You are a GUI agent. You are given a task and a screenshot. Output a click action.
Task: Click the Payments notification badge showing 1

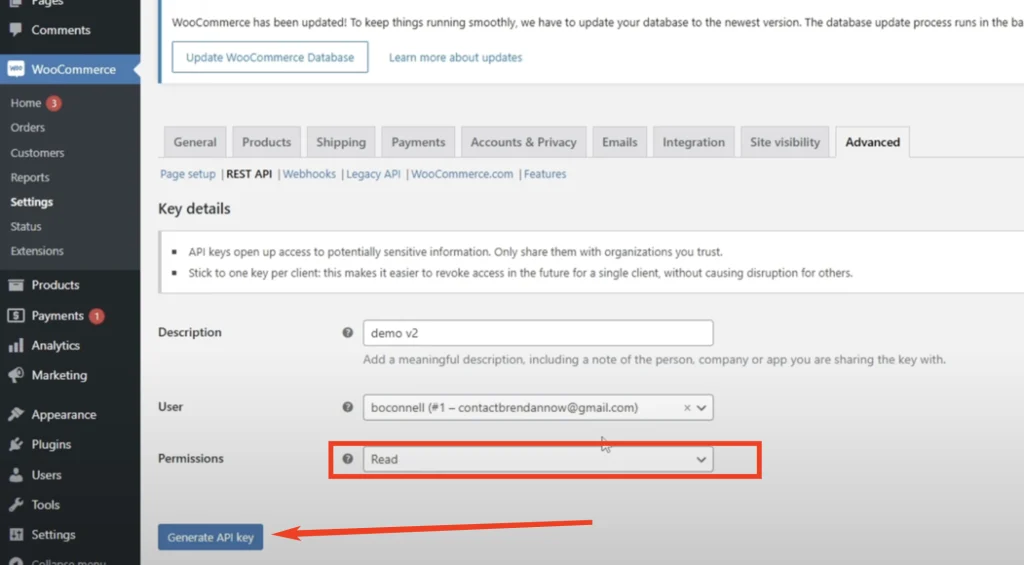tap(97, 315)
